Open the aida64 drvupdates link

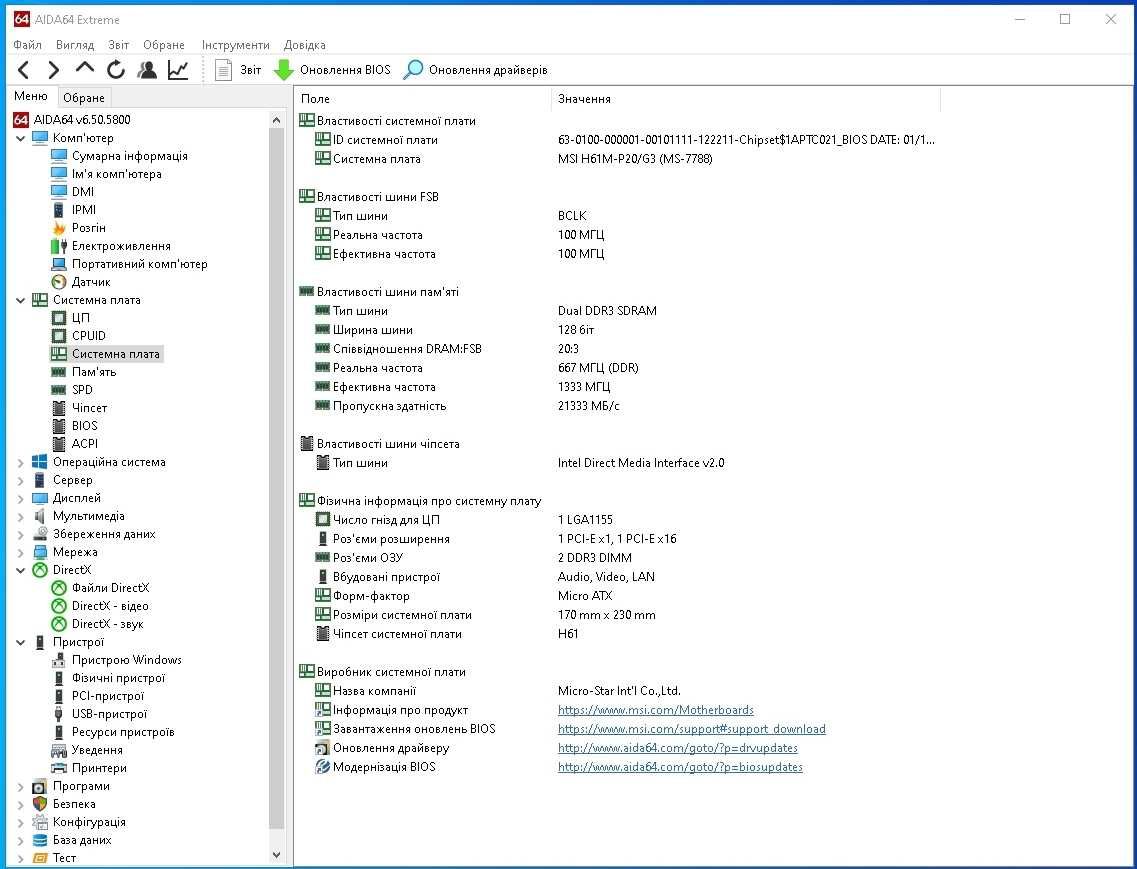678,748
